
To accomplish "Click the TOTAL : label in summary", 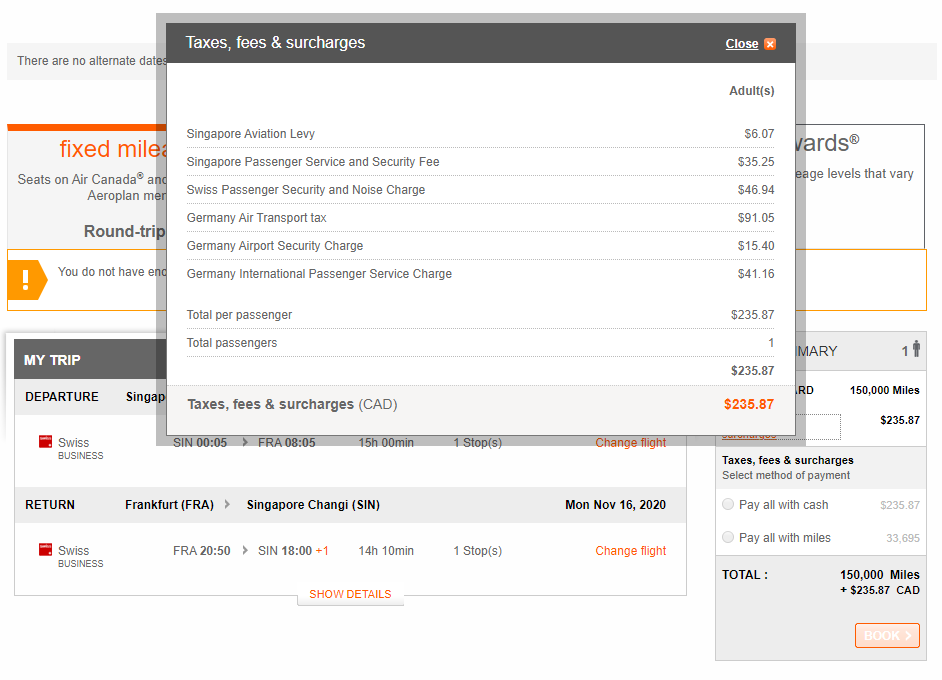I will tap(745, 575).
